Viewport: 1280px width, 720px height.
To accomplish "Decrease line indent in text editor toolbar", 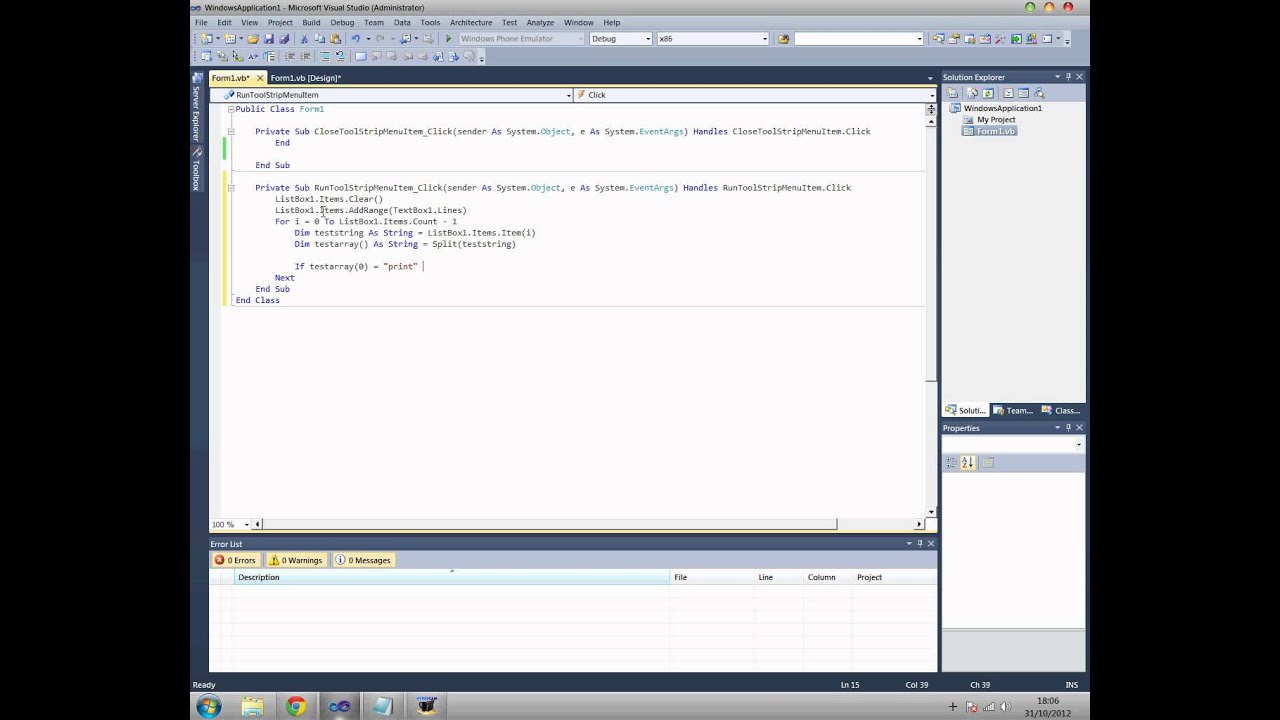I will (x=289, y=57).
